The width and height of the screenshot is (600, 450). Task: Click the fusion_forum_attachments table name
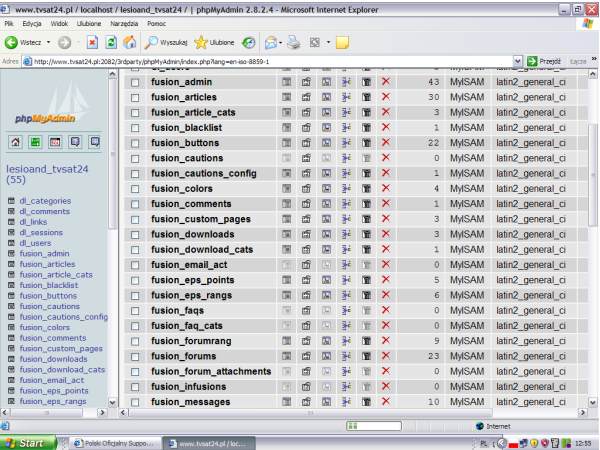pyautogui.click(x=211, y=371)
